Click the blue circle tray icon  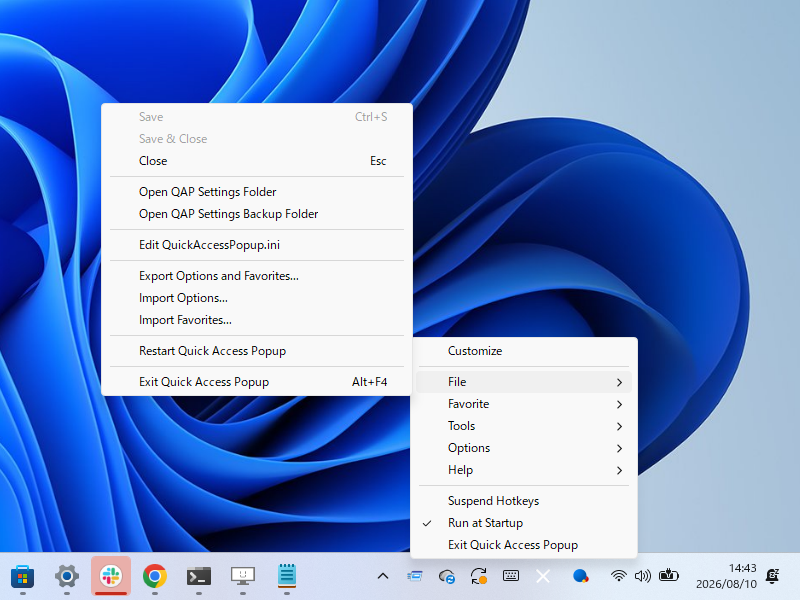[581, 576]
